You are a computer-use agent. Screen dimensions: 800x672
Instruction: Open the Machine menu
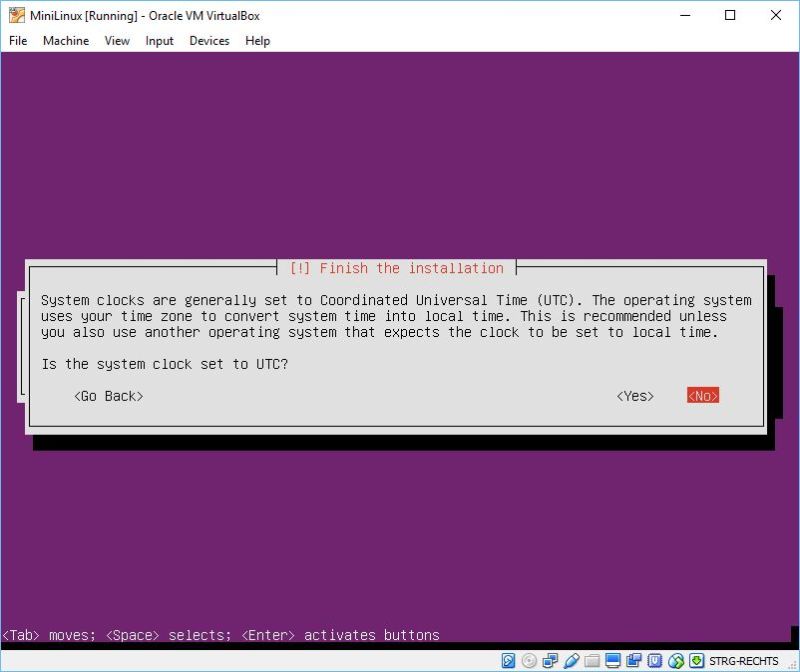click(x=65, y=41)
